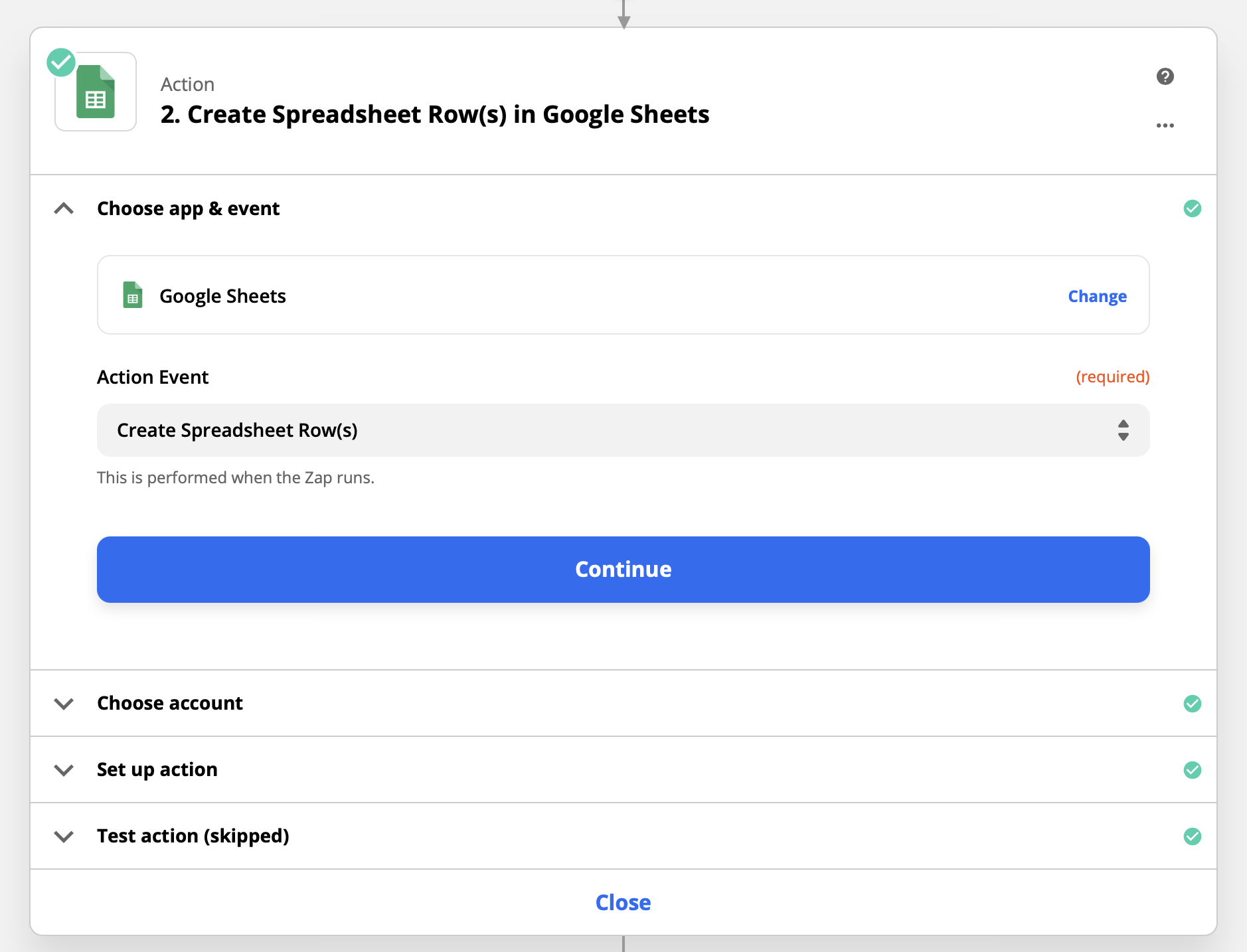Click the help question mark icon
This screenshot has height=952, width=1247.
tap(1165, 76)
